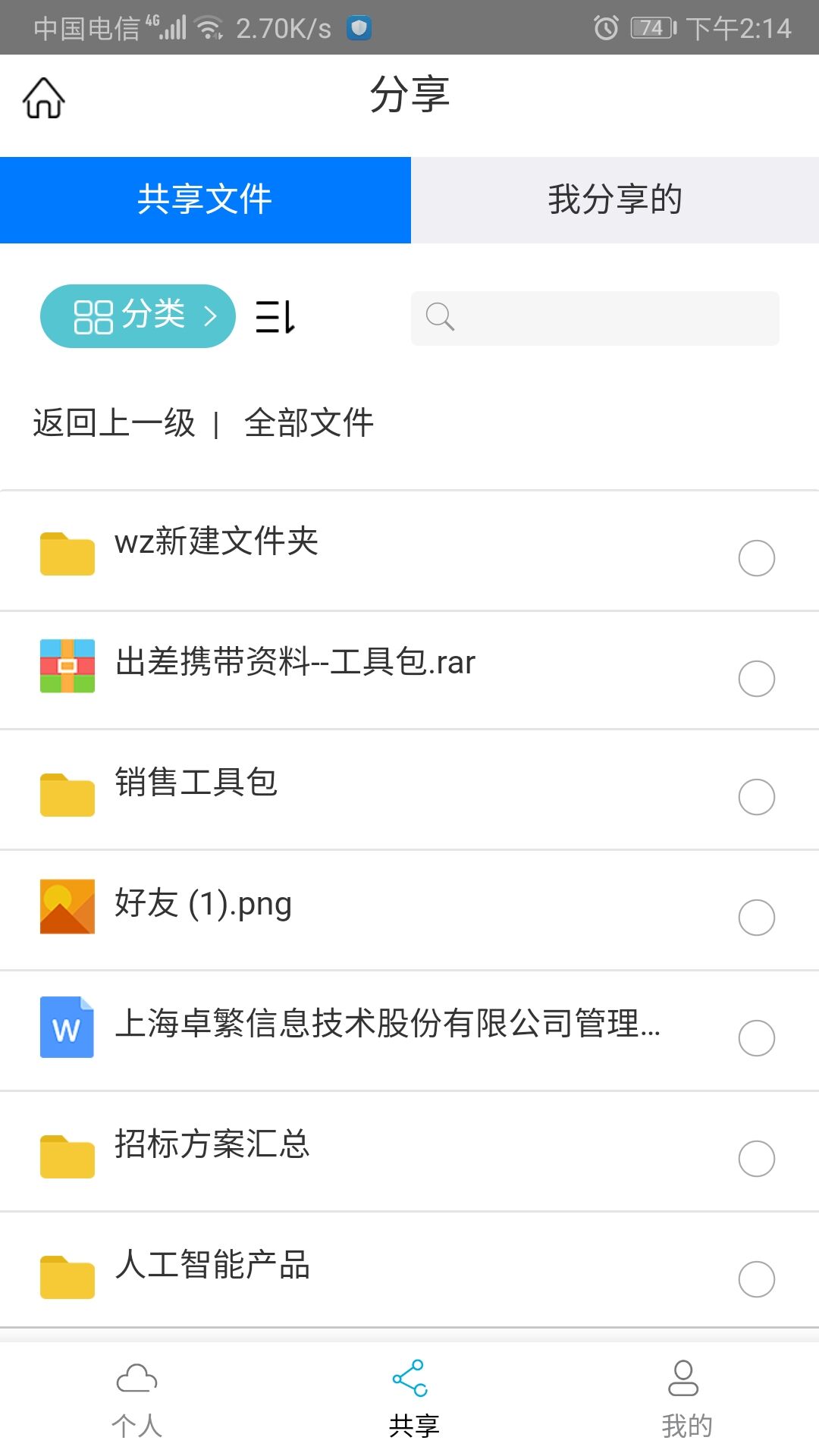Expand the 分类 category dropdown

[x=138, y=316]
